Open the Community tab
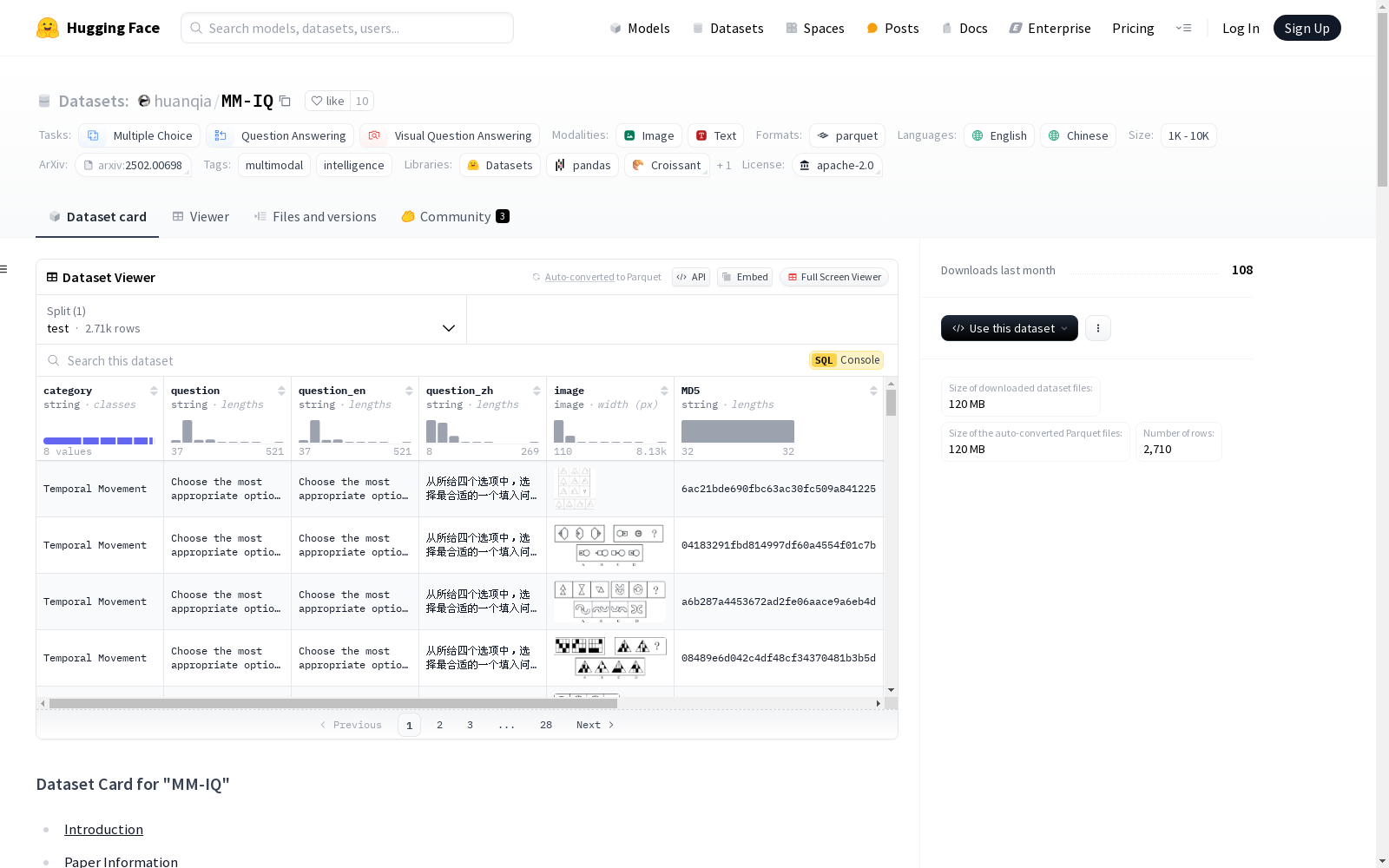The height and width of the screenshot is (868, 1389). coord(455,217)
